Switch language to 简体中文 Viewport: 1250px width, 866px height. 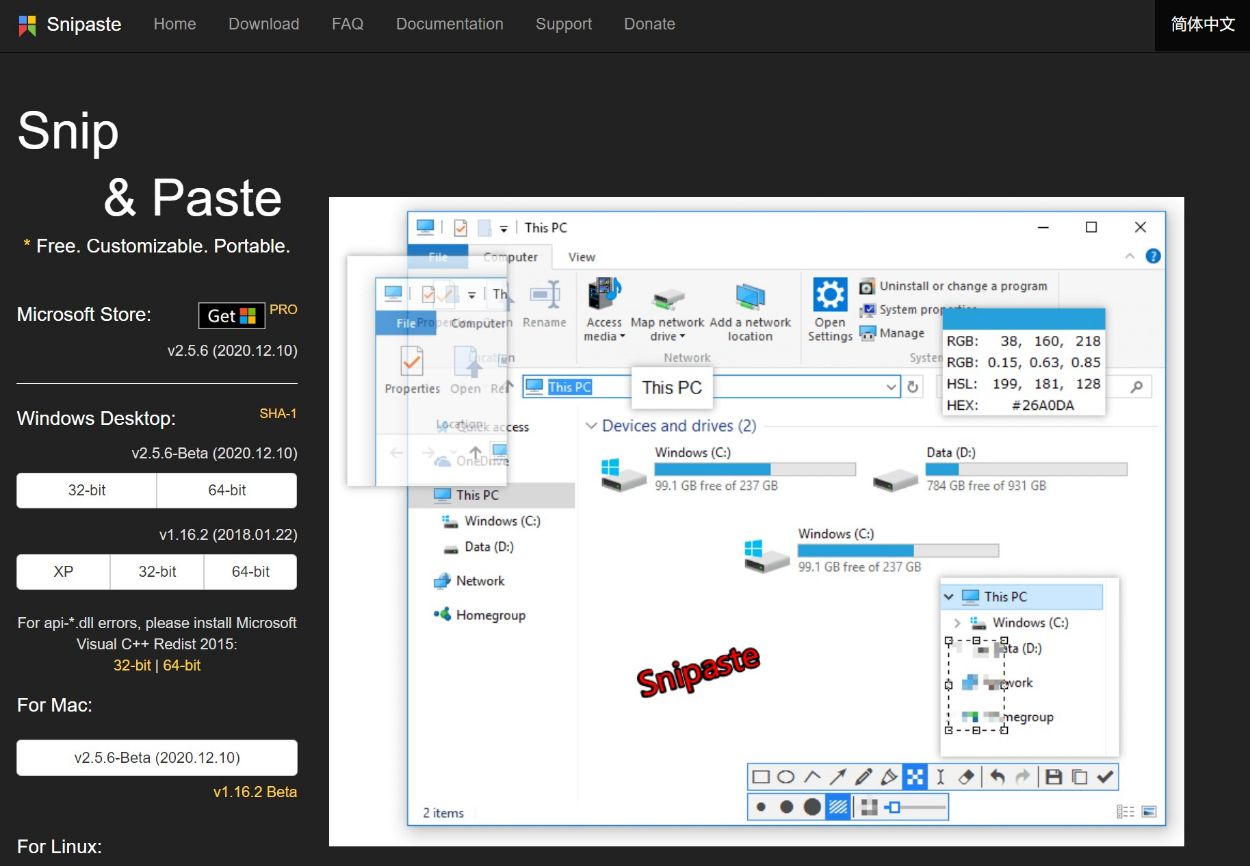1203,24
